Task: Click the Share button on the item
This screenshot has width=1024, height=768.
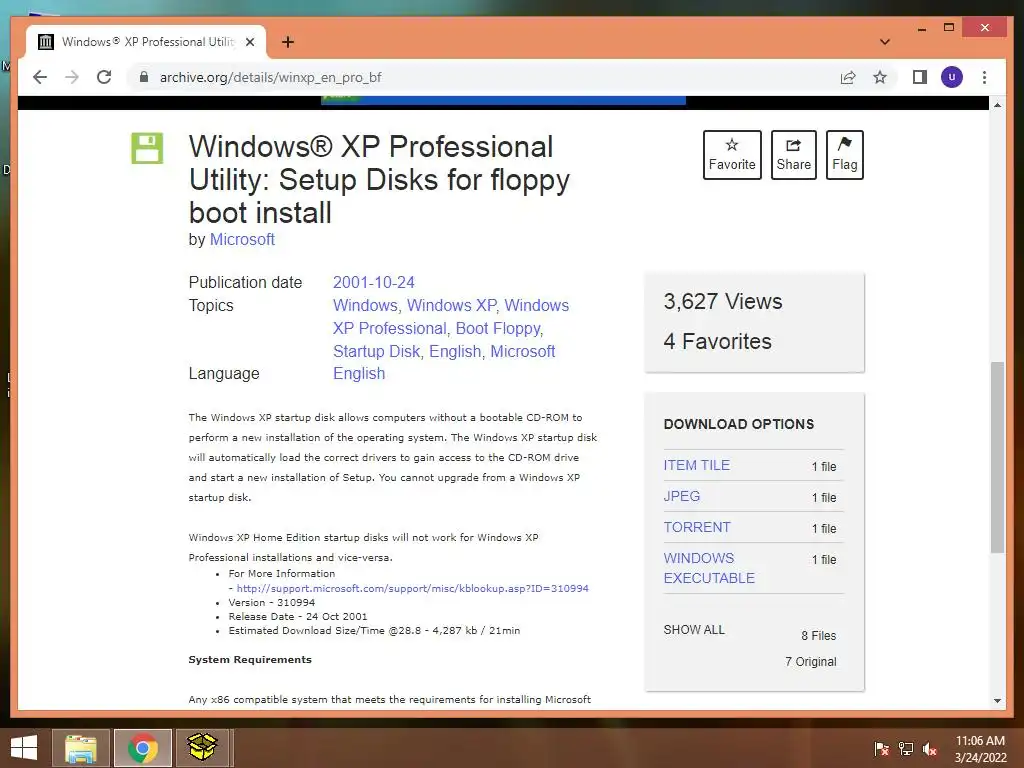Action: (x=793, y=155)
